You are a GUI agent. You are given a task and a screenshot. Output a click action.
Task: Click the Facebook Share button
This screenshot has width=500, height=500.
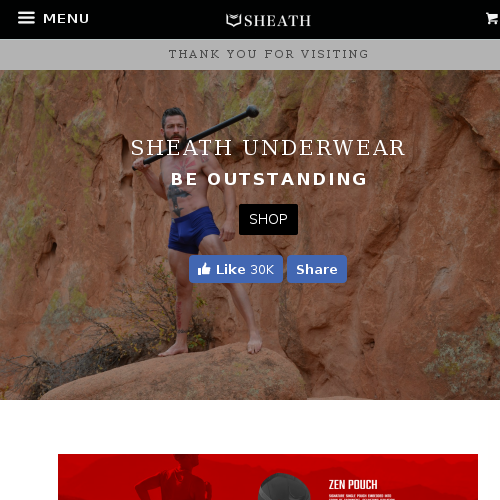(x=317, y=269)
